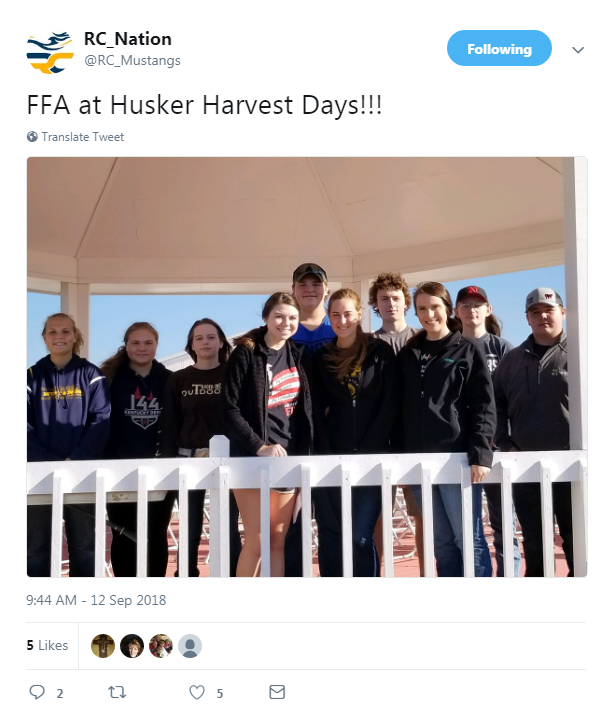Screen dimensions: 598x711
Task: Click the reply count number 2
Action: (59, 693)
